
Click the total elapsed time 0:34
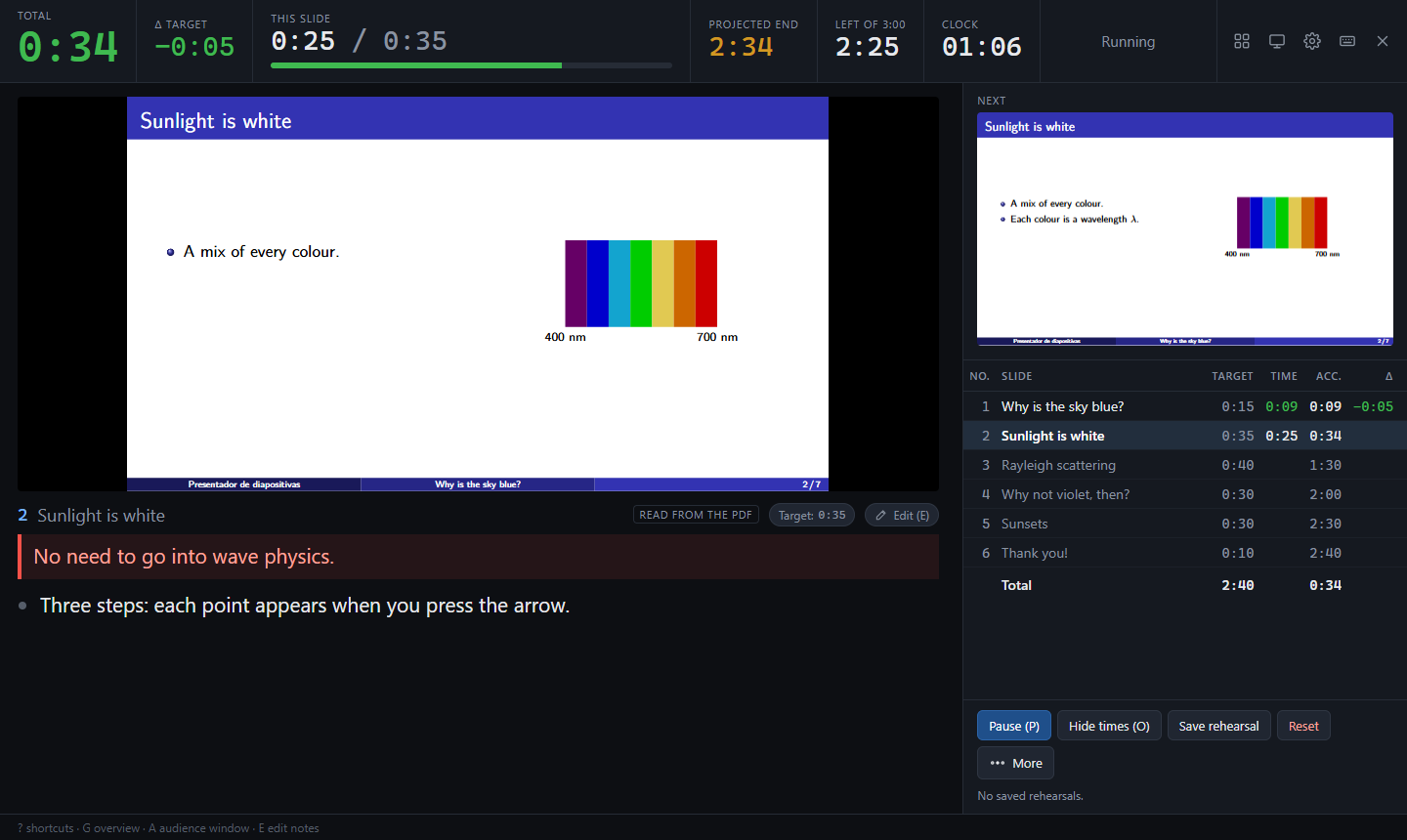[68, 47]
